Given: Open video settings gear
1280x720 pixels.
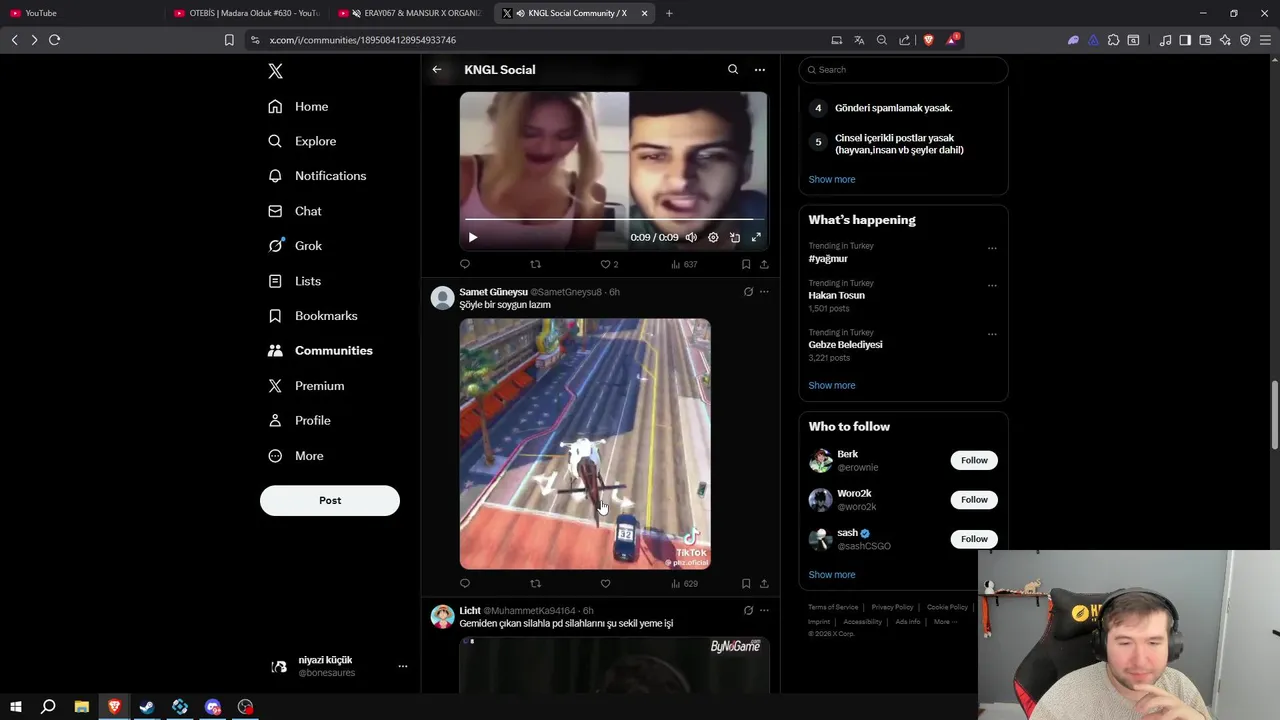Looking at the screenshot, I should pyautogui.click(x=713, y=238).
